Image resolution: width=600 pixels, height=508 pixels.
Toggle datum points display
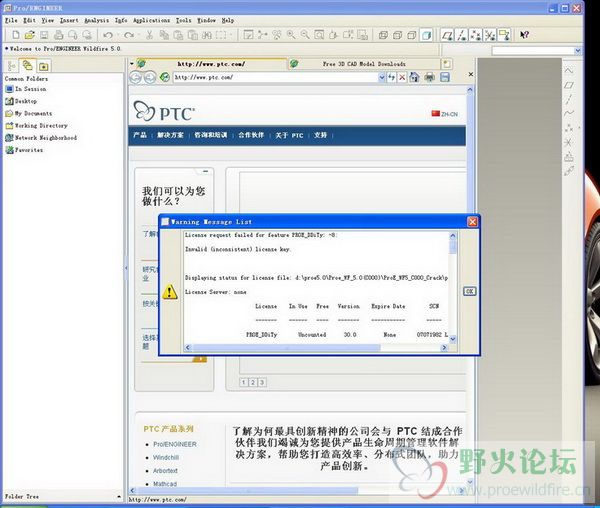click(476, 36)
